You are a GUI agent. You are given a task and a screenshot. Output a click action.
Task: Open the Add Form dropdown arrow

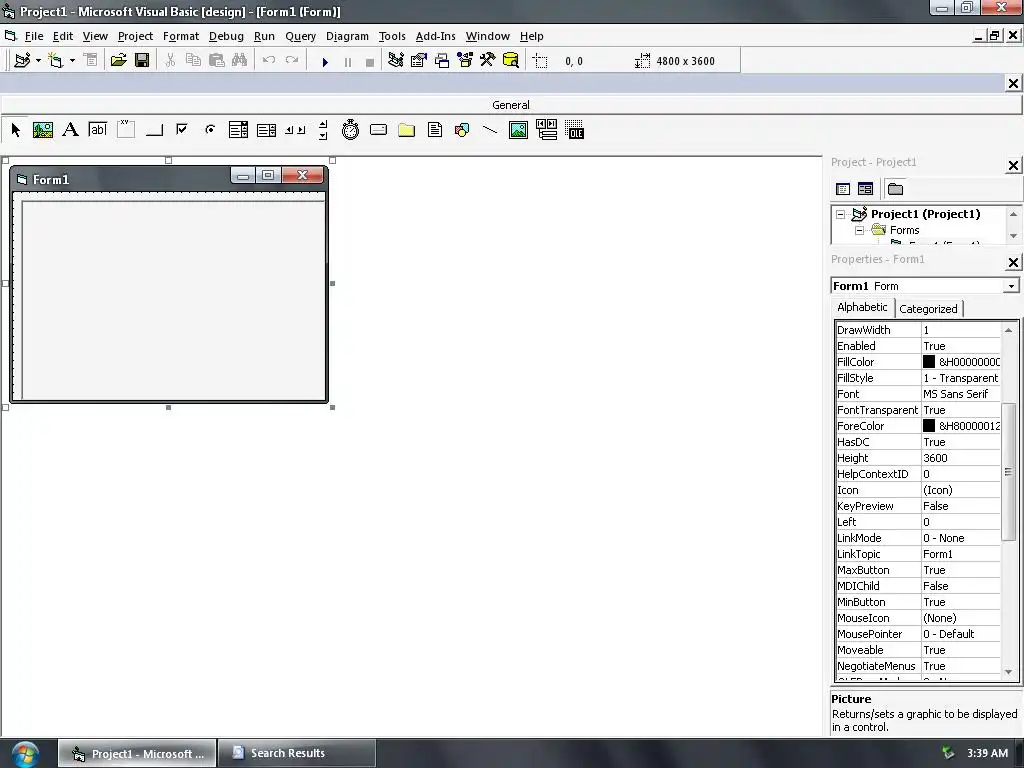72,61
